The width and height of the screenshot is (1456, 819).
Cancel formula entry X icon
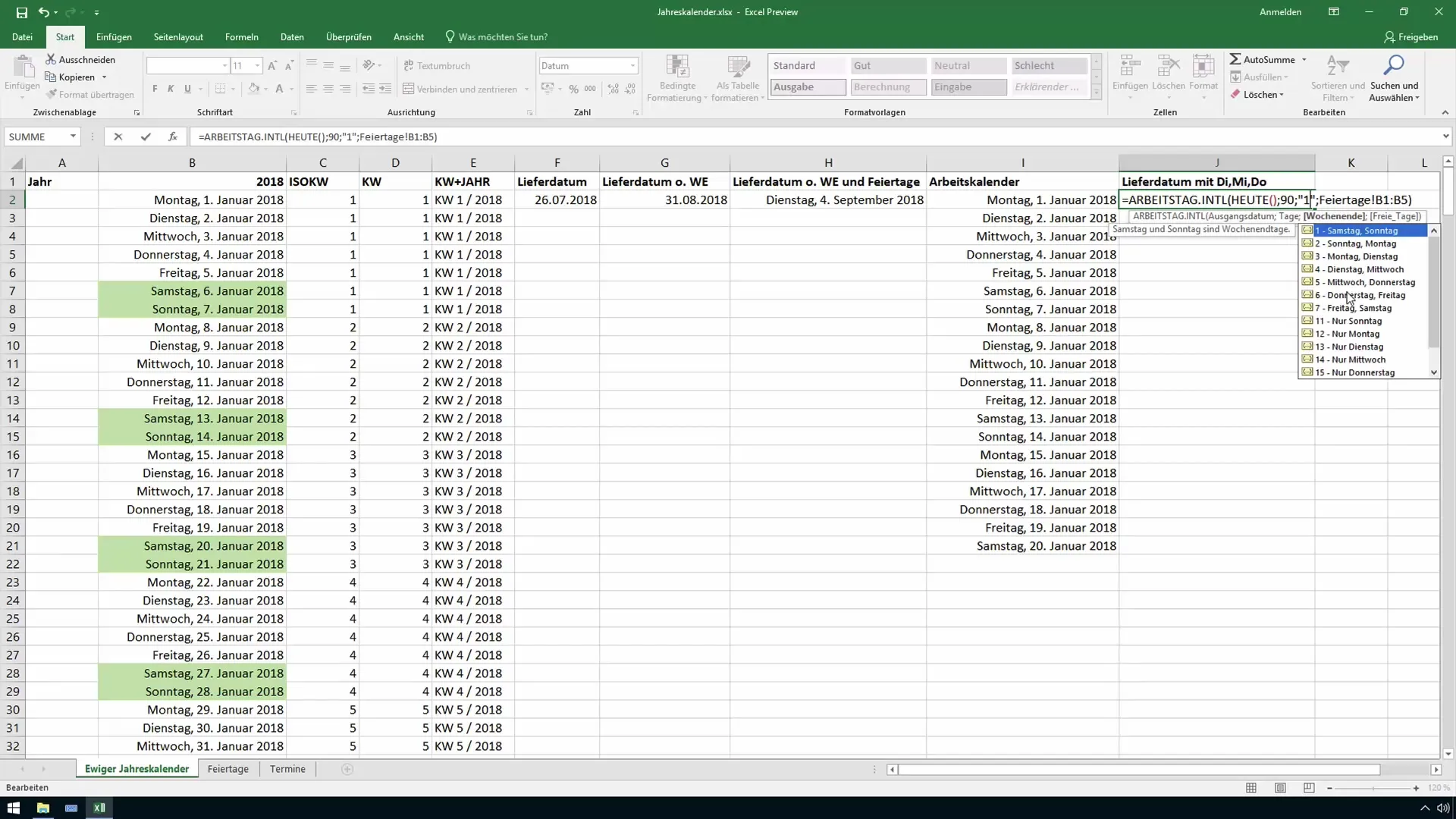tap(118, 137)
